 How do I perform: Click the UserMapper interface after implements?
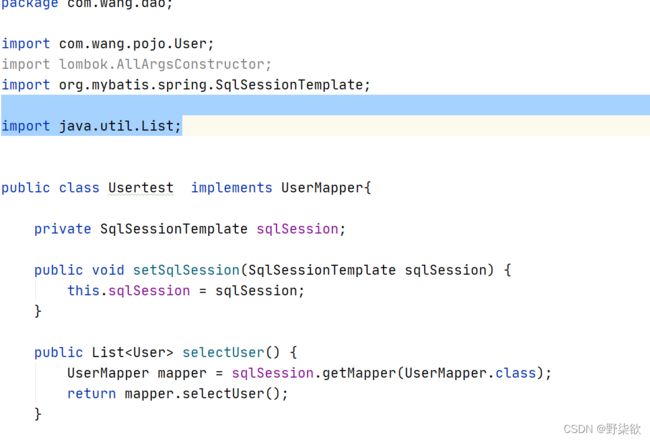(x=322, y=188)
